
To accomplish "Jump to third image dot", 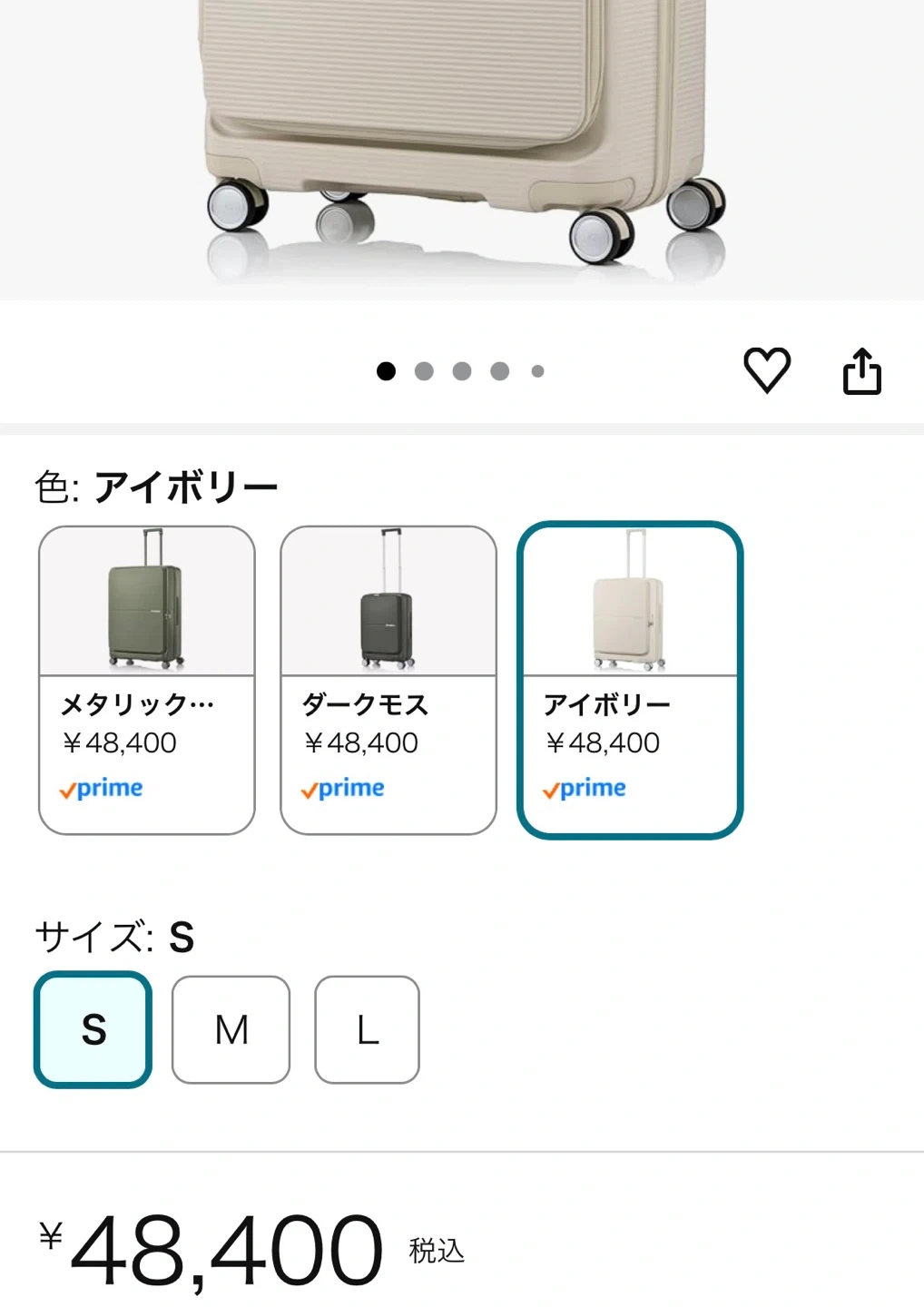I will pyautogui.click(x=462, y=371).
